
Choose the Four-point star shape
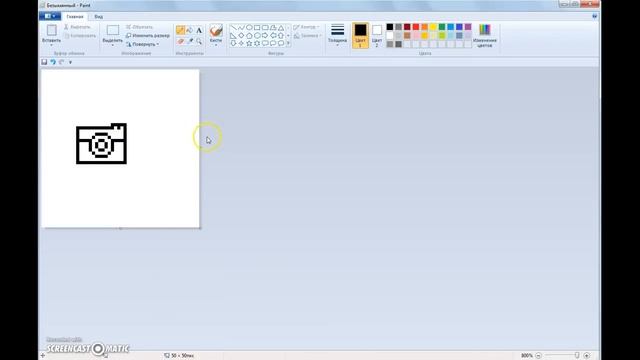click(x=241, y=43)
